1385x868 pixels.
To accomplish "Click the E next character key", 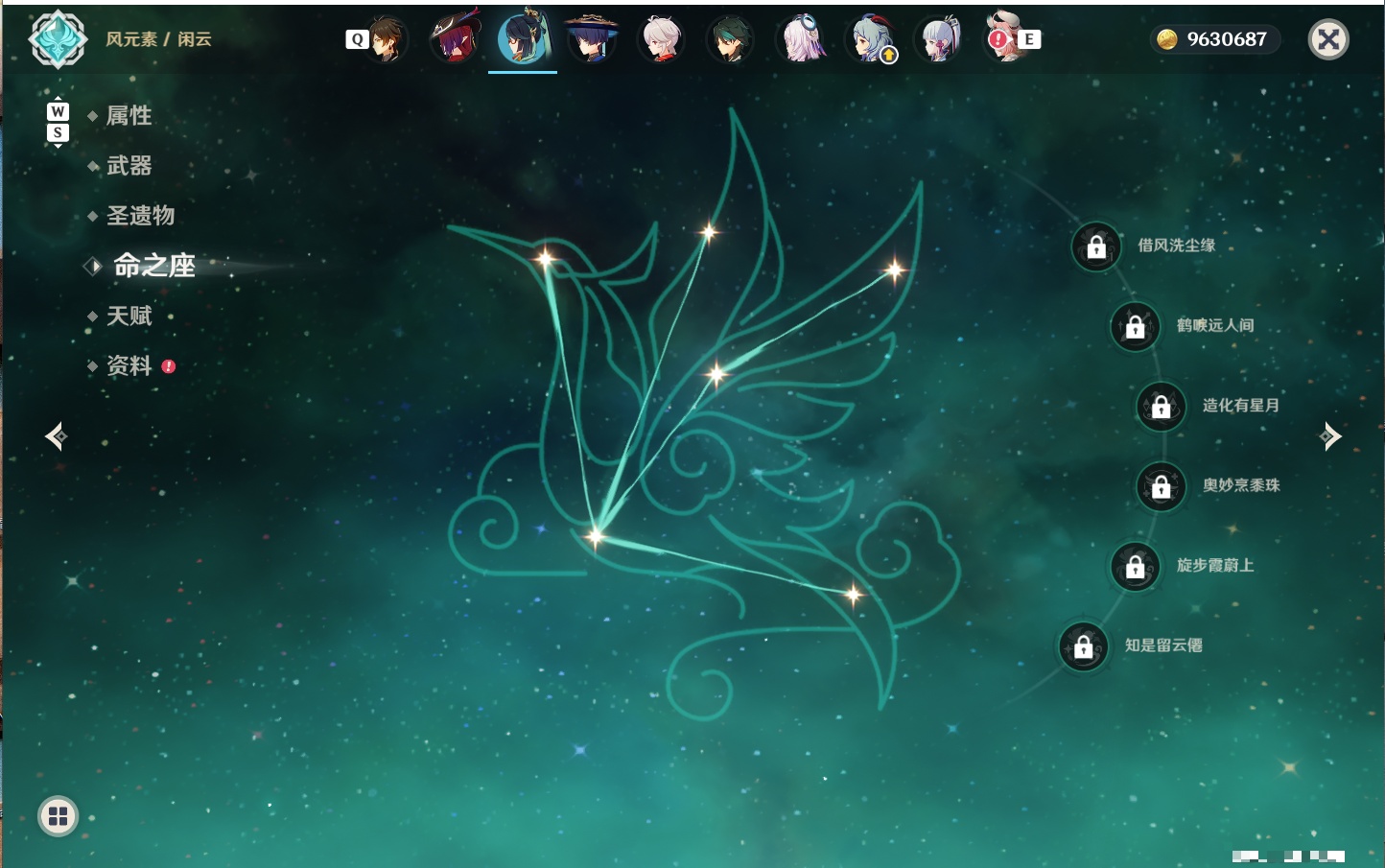I will [x=1029, y=39].
